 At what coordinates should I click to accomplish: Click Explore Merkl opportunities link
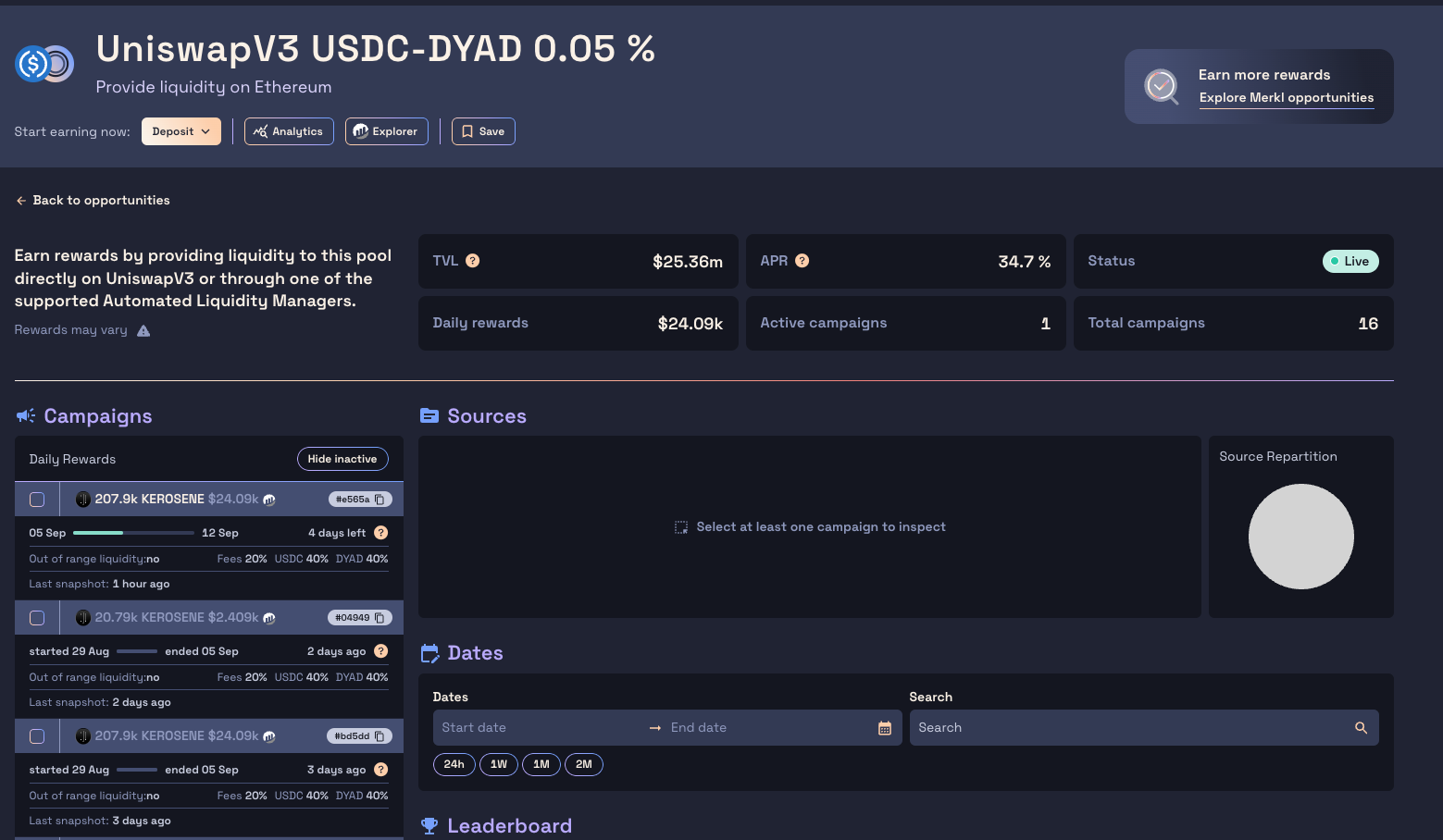click(1286, 98)
